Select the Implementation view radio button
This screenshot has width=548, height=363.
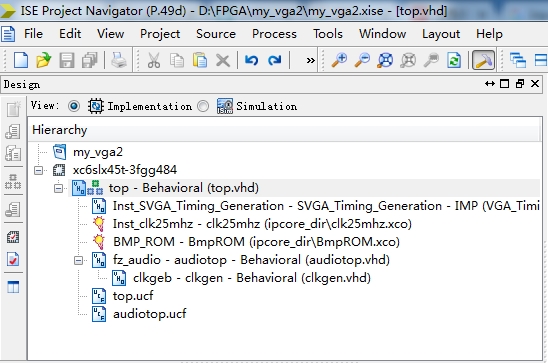click(x=74, y=106)
